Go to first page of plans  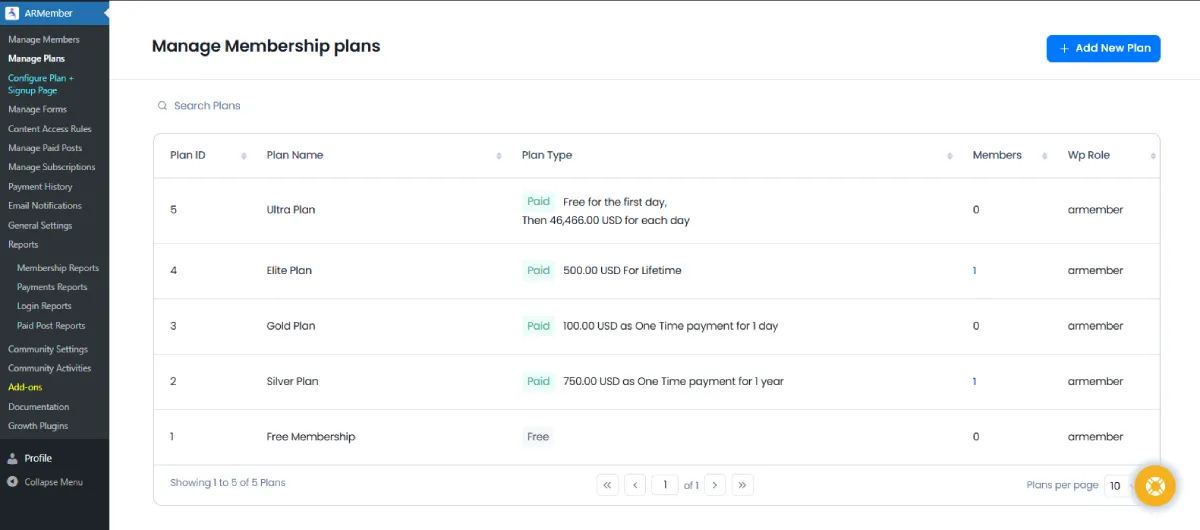click(607, 485)
